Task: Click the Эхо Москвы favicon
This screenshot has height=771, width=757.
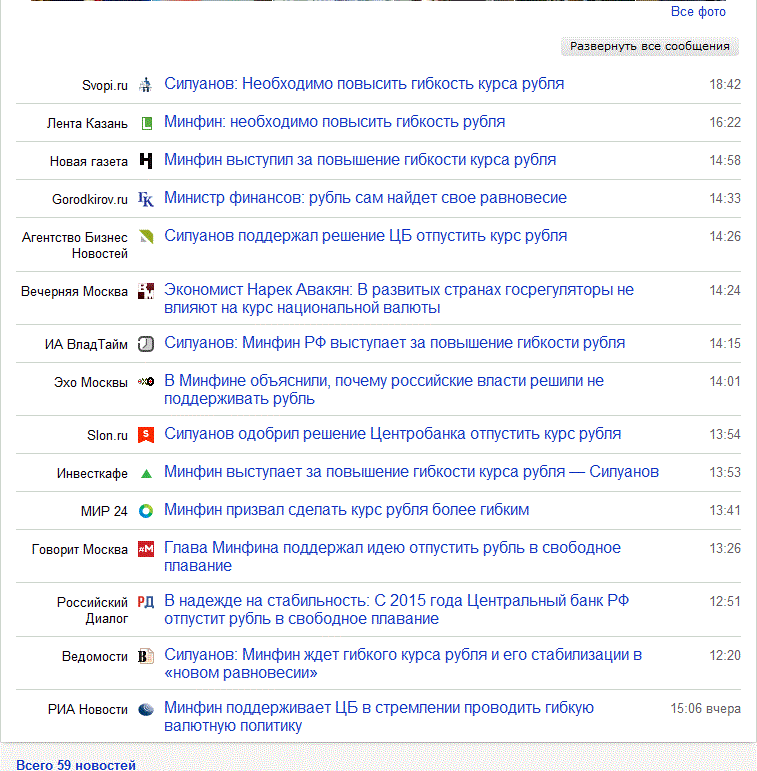Action: pos(146,382)
